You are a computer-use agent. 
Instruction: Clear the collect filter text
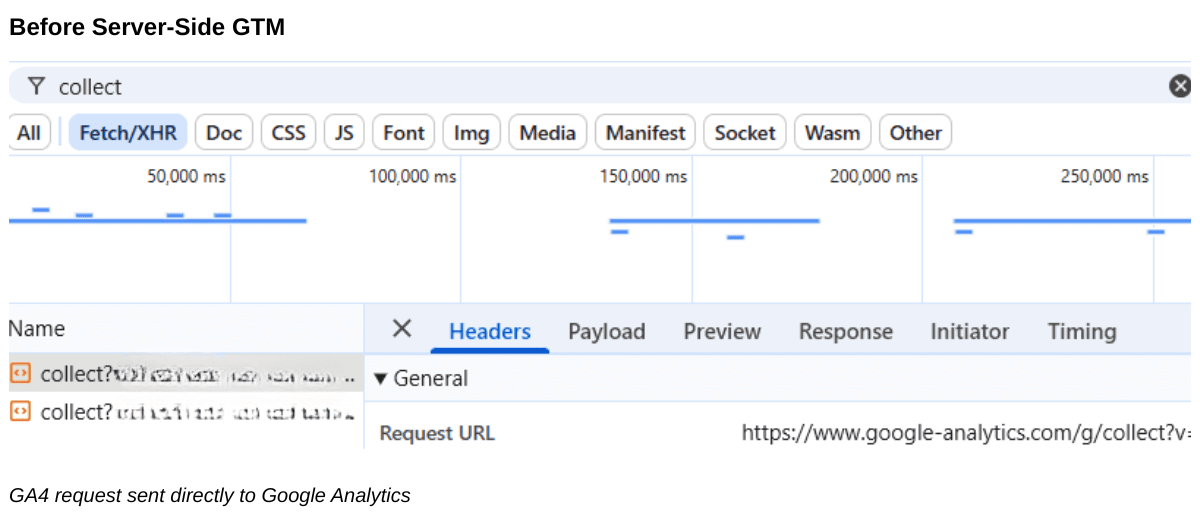click(x=1180, y=86)
